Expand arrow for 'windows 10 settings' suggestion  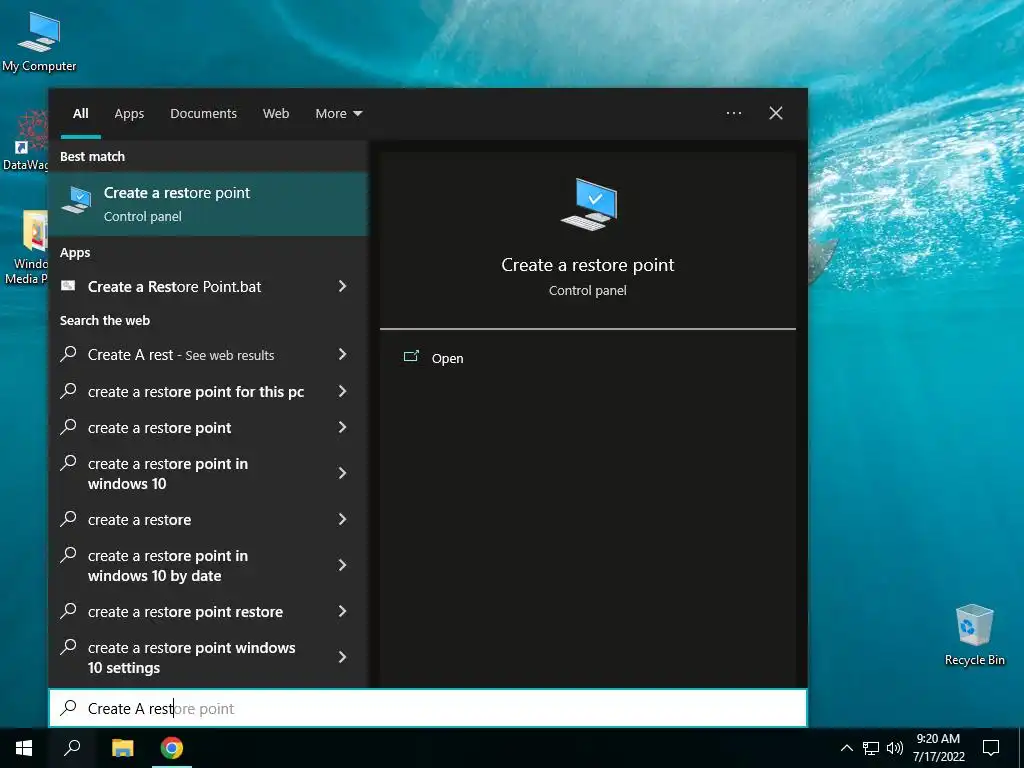[x=343, y=657]
